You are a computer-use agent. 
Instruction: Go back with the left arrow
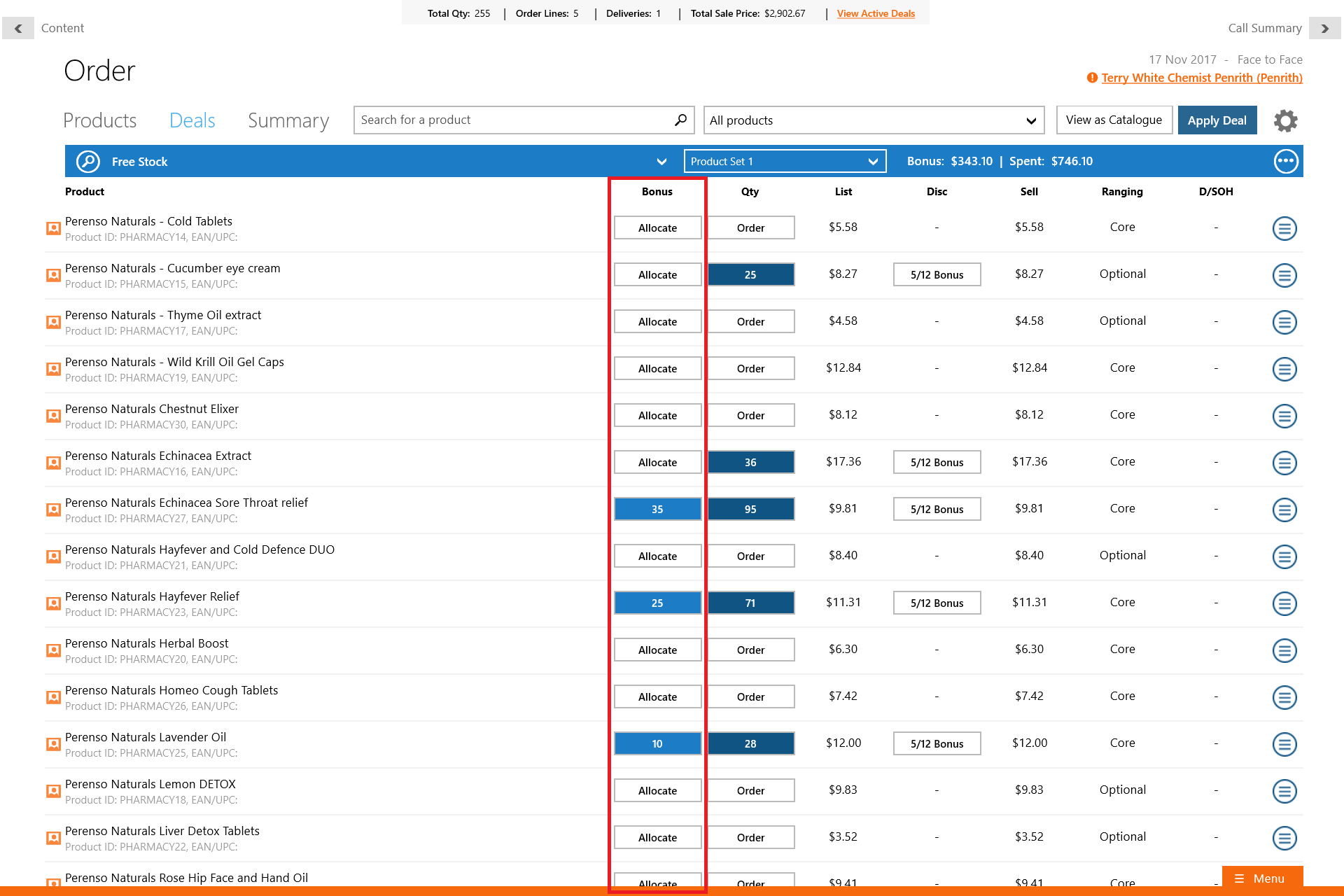18,28
